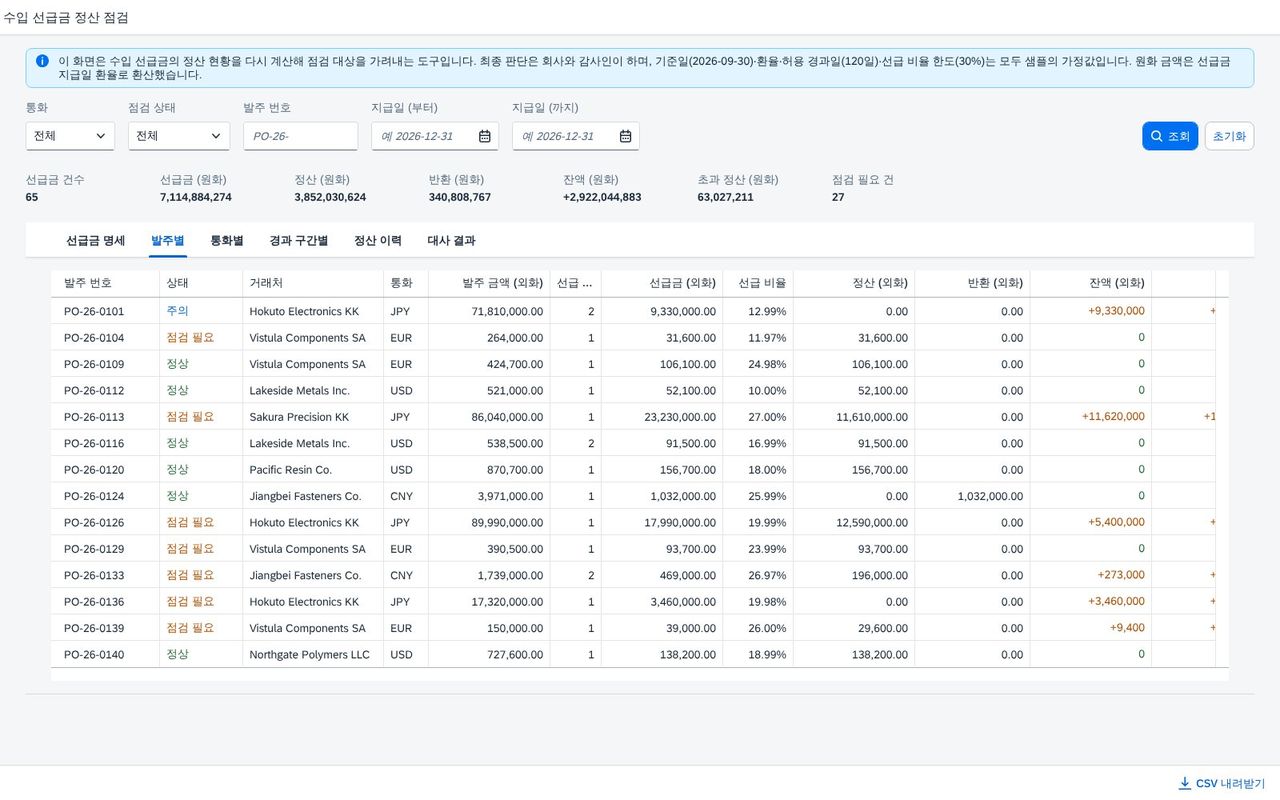
Task: Open the 통화별 tab
Action: click(x=227, y=241)
